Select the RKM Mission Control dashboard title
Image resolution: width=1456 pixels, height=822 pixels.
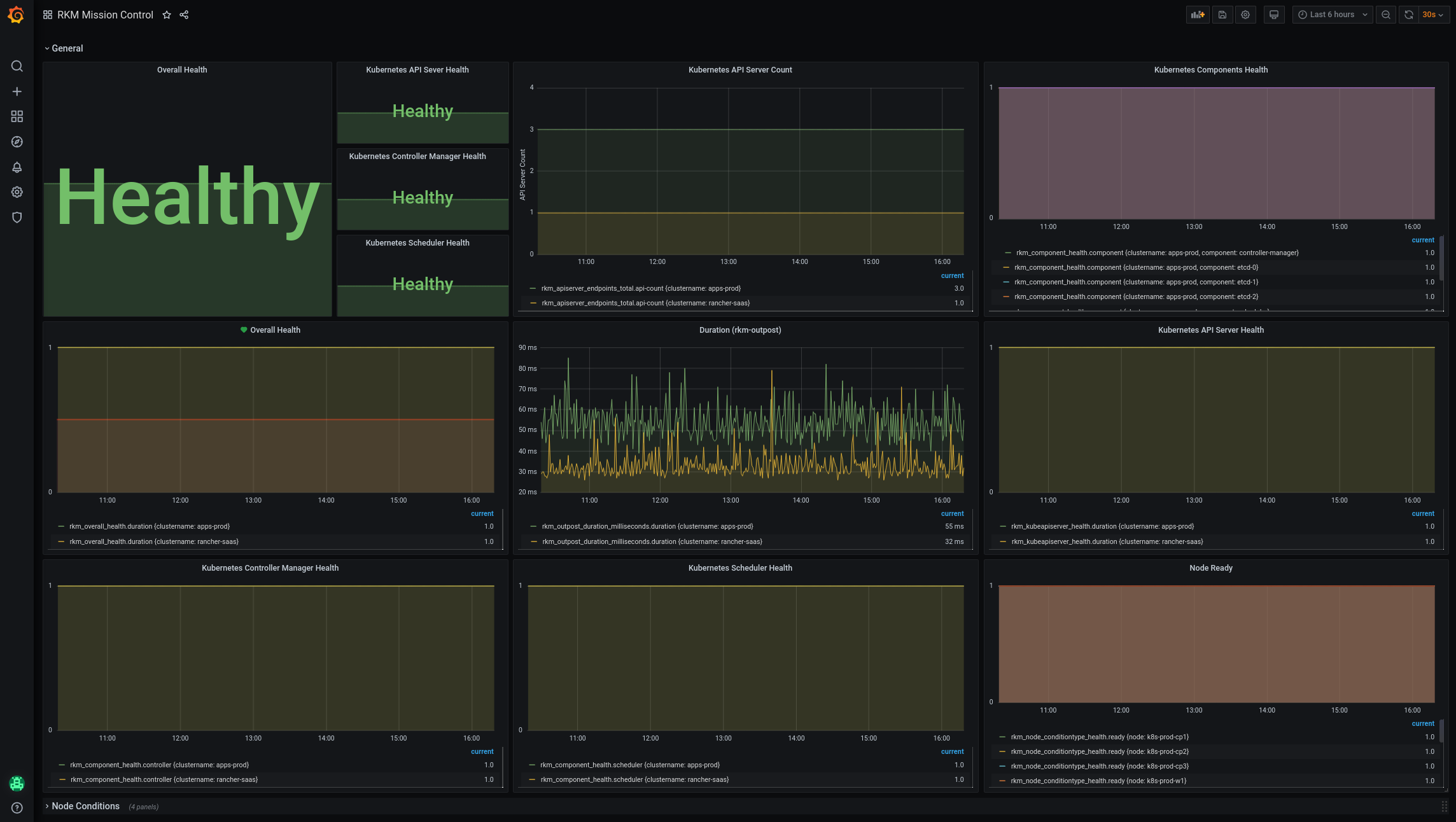coord(104,15)
